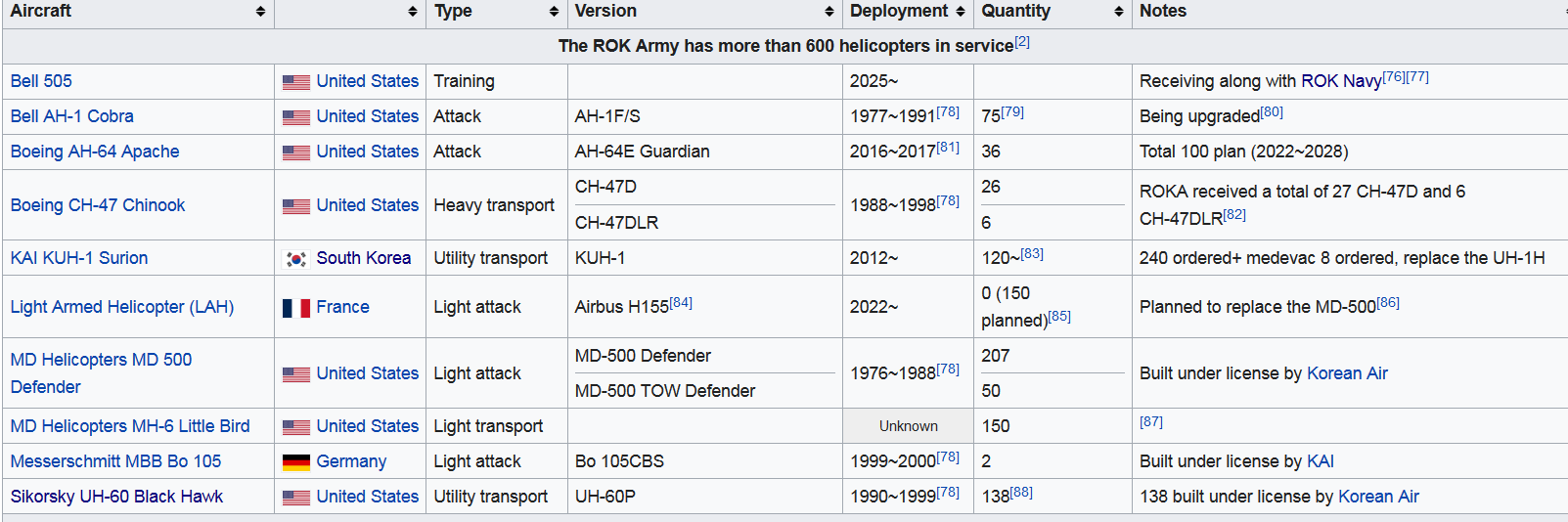Open United States link in Bell 505 row
The image size is (1568, 522).
[x=367, y=81]
